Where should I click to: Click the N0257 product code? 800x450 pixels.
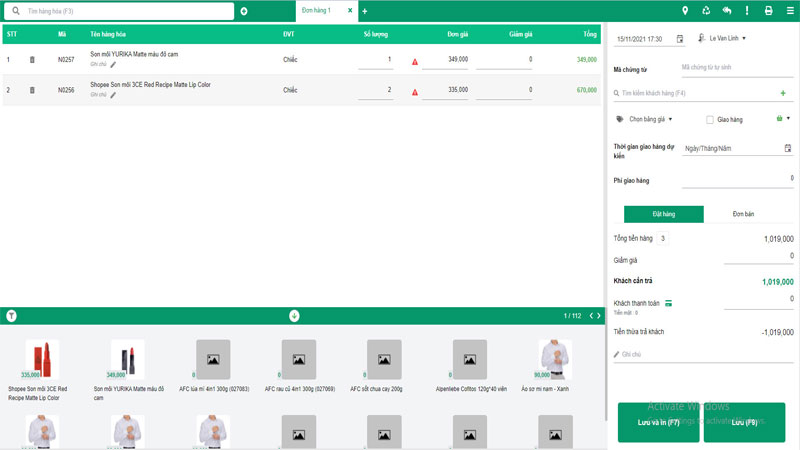(x=66, y=60)
